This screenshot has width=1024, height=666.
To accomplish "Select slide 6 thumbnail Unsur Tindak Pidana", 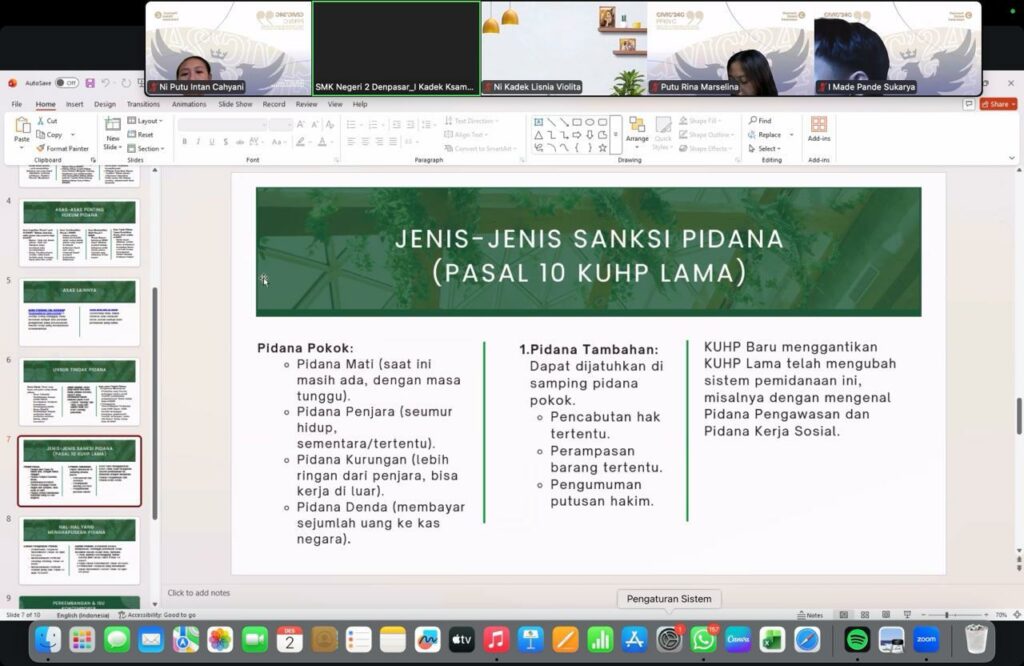I will click(x=80, y=390).
